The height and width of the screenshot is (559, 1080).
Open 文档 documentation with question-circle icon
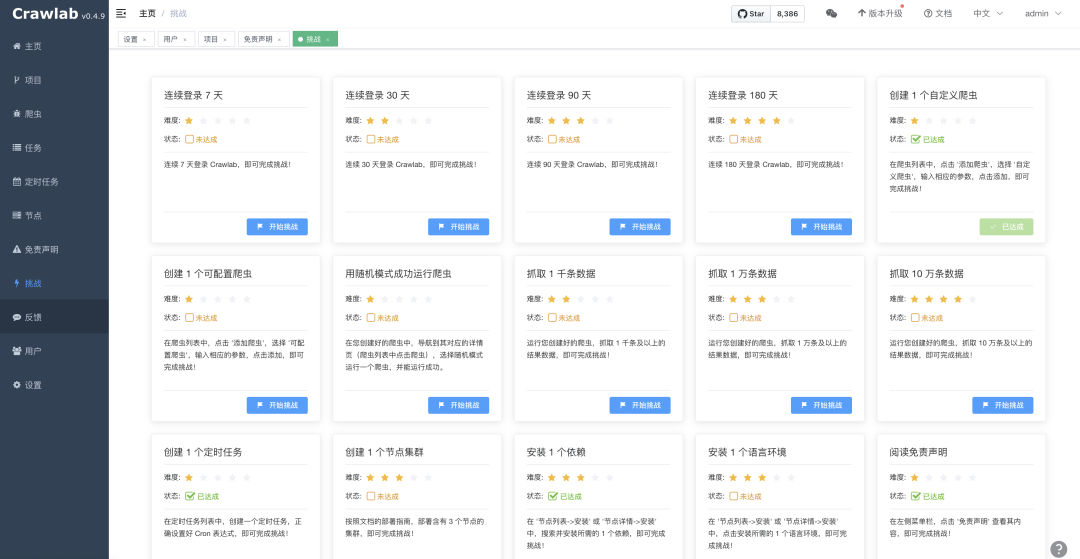(x=937, y=13)
